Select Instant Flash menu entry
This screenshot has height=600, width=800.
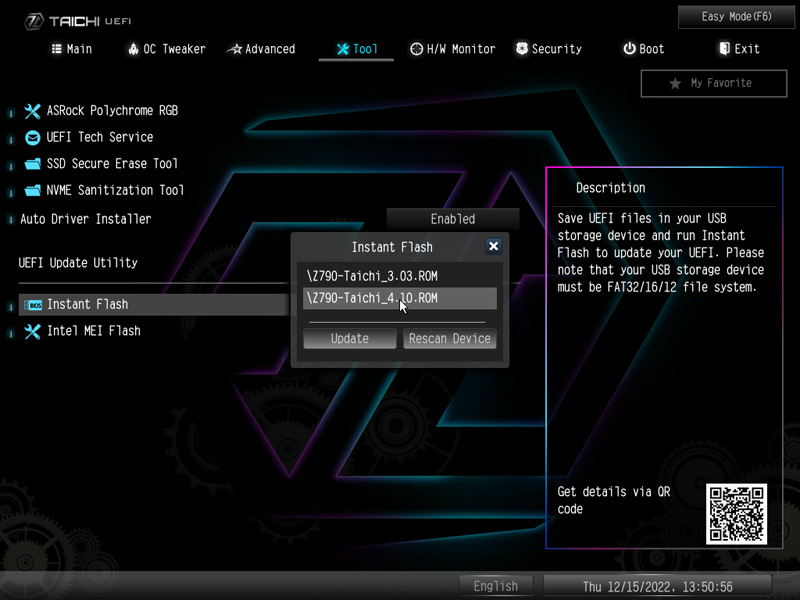(153, 305)
